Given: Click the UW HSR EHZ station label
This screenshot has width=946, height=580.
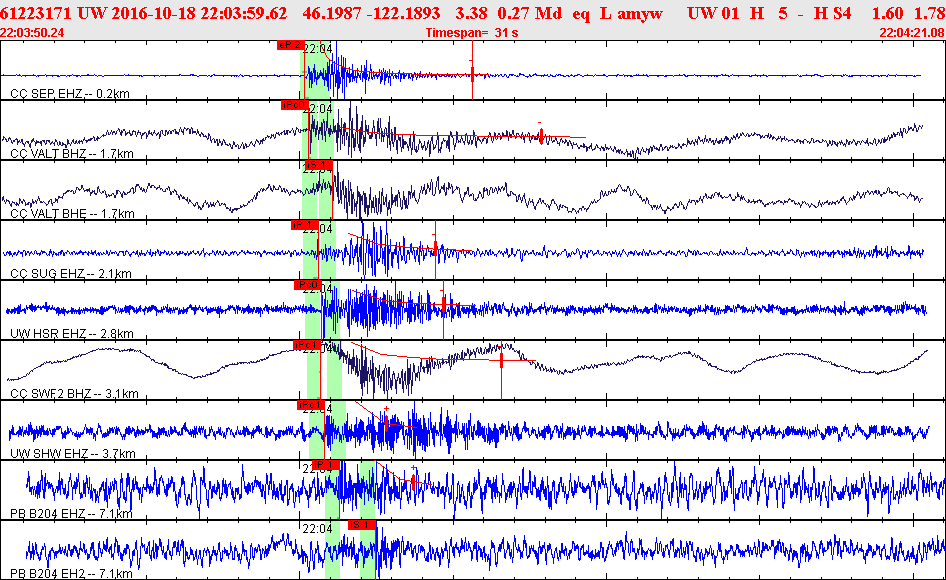Looking at the screenshot, I should pyautogui.click(x=72, y=333).
